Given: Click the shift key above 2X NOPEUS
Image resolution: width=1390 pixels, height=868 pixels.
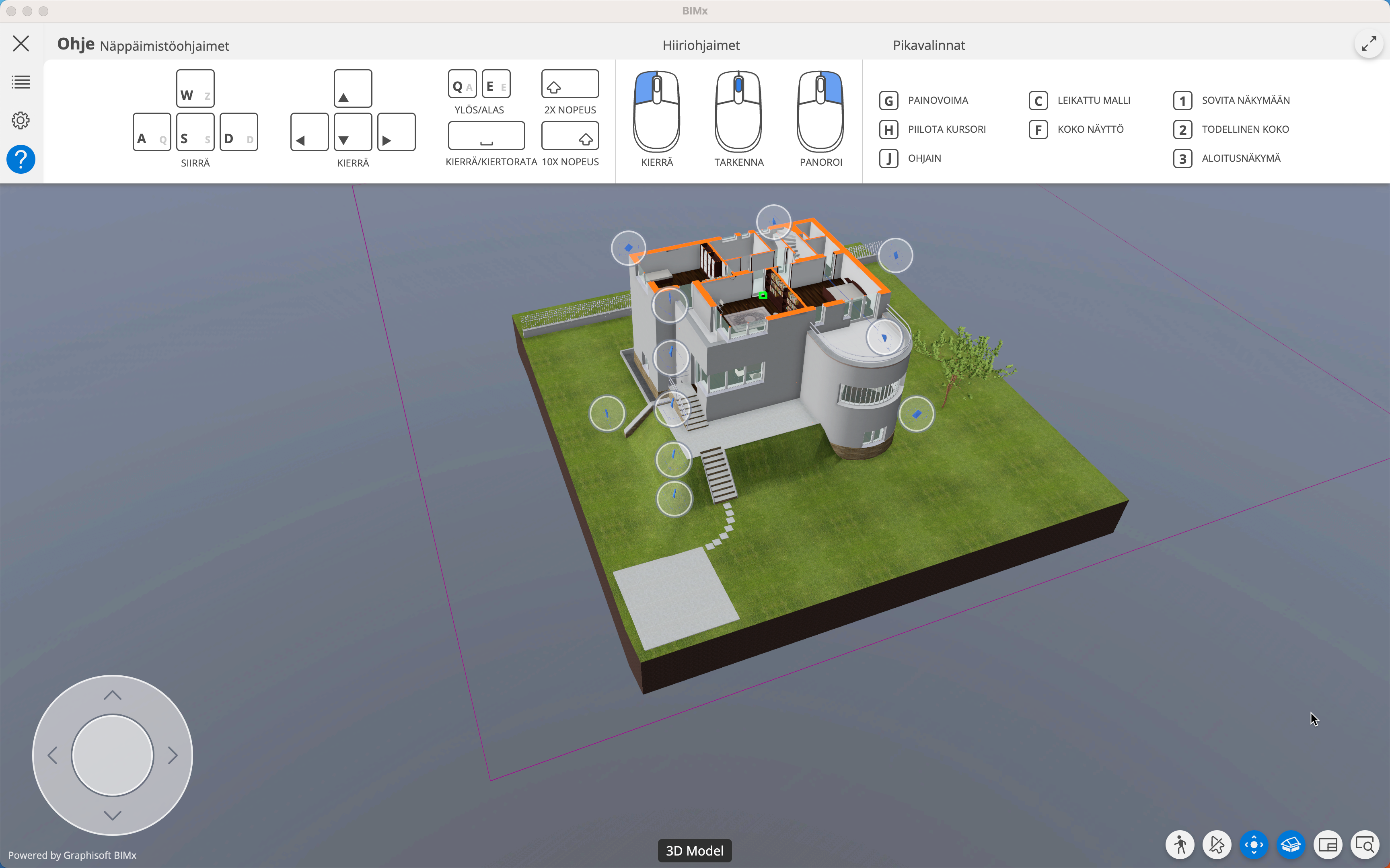Looking at the screenshot, I should click(570, 84).
